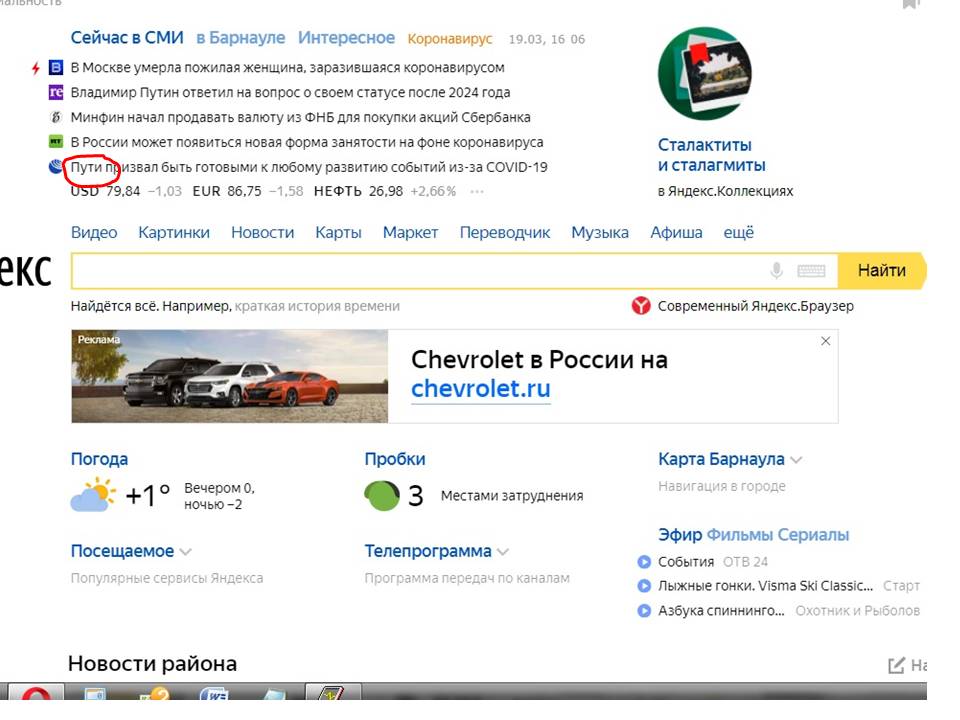Open the Фильмы link
This screenshot has width=960, height=720.
tap(740, 535)
